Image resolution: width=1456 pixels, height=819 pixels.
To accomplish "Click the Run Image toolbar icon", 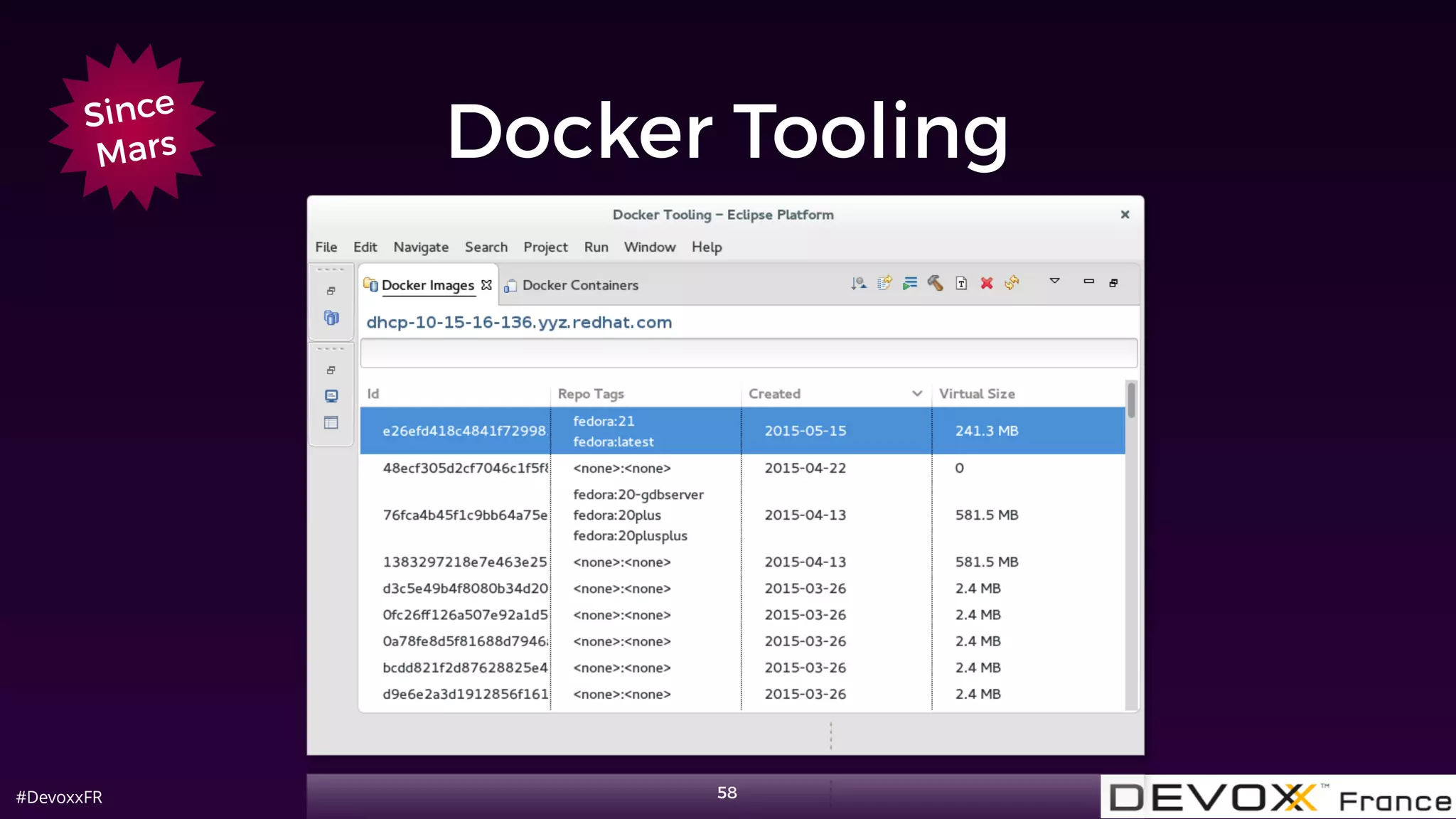I will [x=910, y=283].
